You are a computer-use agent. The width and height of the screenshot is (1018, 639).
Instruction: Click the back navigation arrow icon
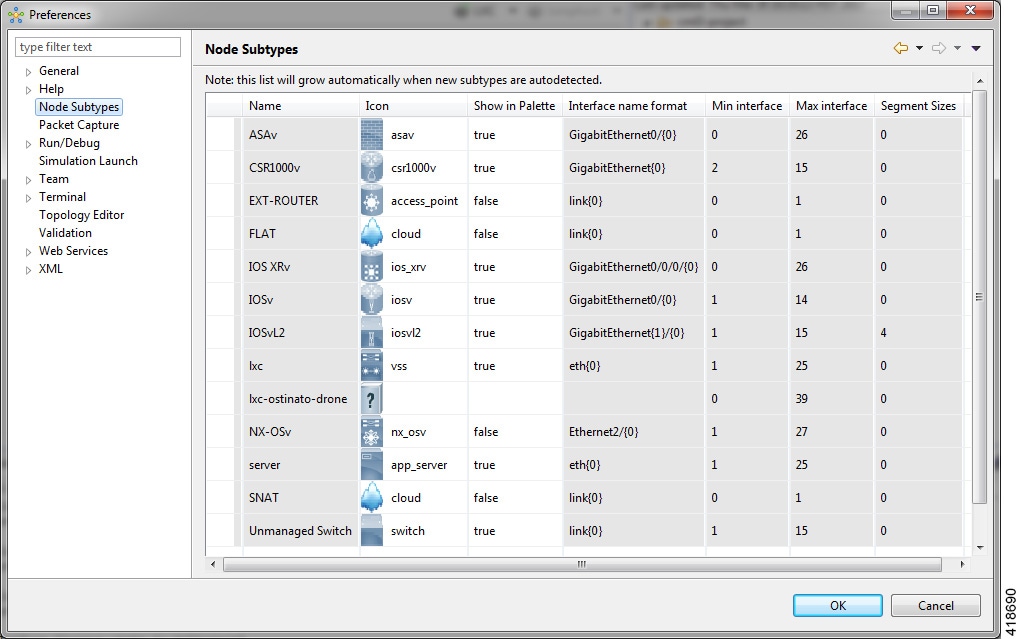coord(901,49)
